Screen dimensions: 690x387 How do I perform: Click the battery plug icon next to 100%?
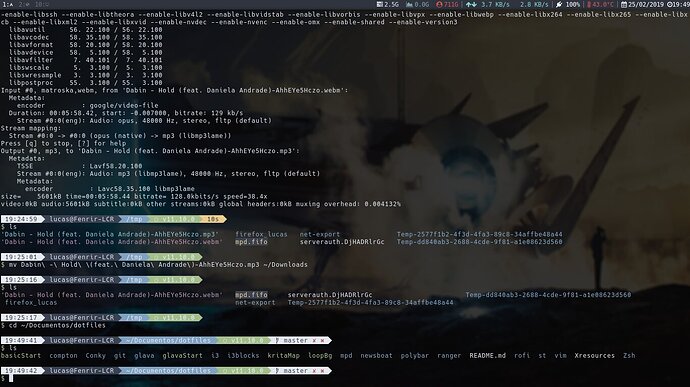point(558,4)
